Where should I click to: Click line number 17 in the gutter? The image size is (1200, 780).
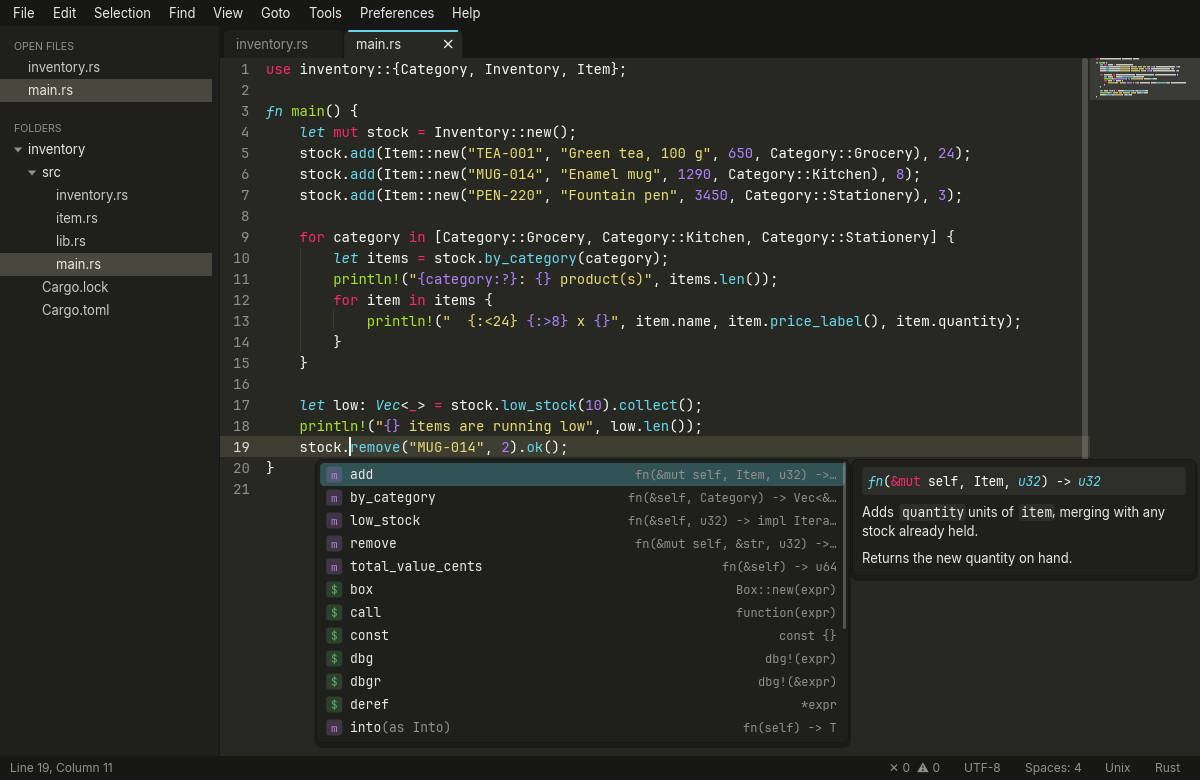[241, 405]
